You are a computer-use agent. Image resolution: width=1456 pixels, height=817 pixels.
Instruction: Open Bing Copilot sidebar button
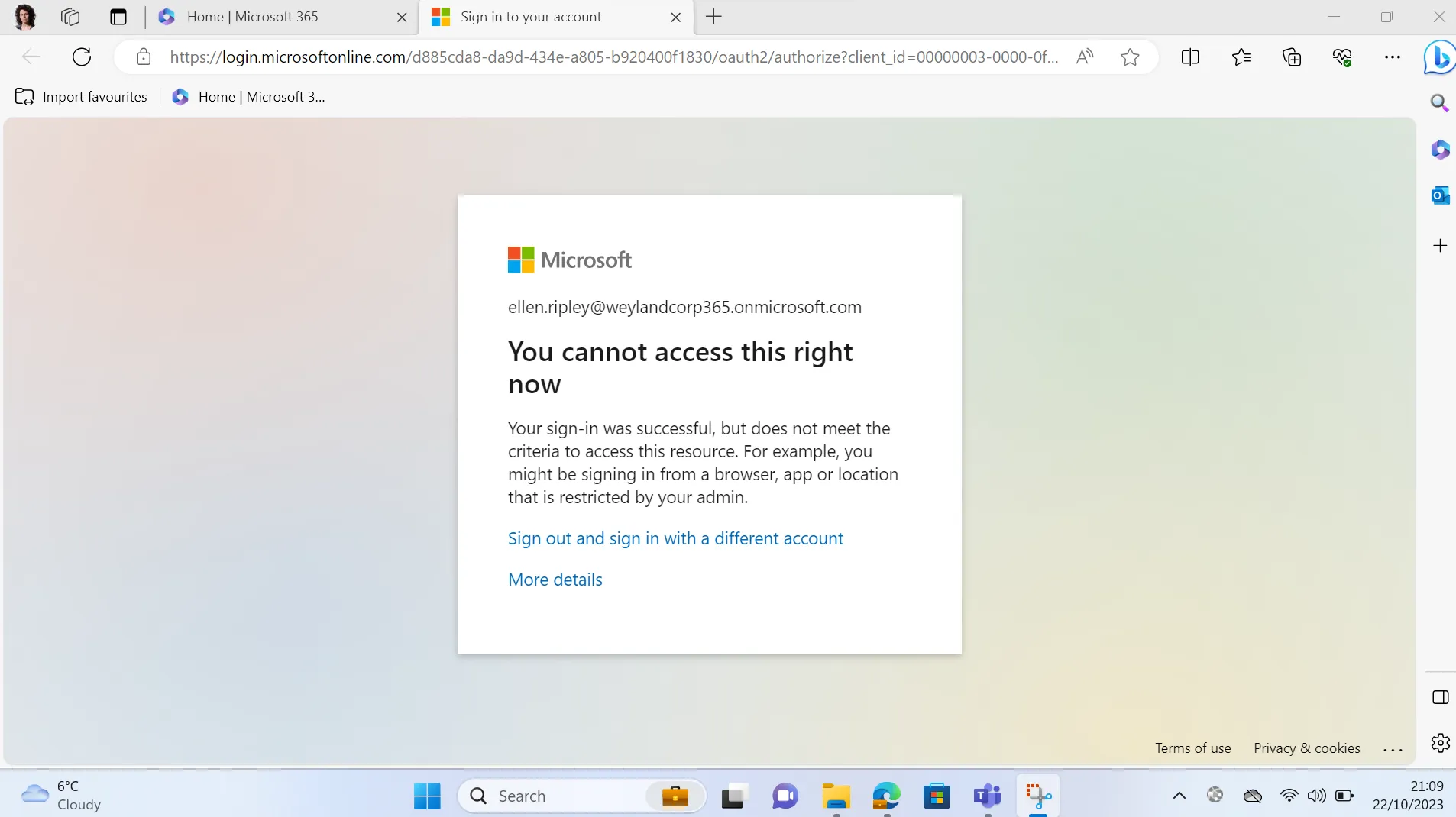coord(1440,57)
